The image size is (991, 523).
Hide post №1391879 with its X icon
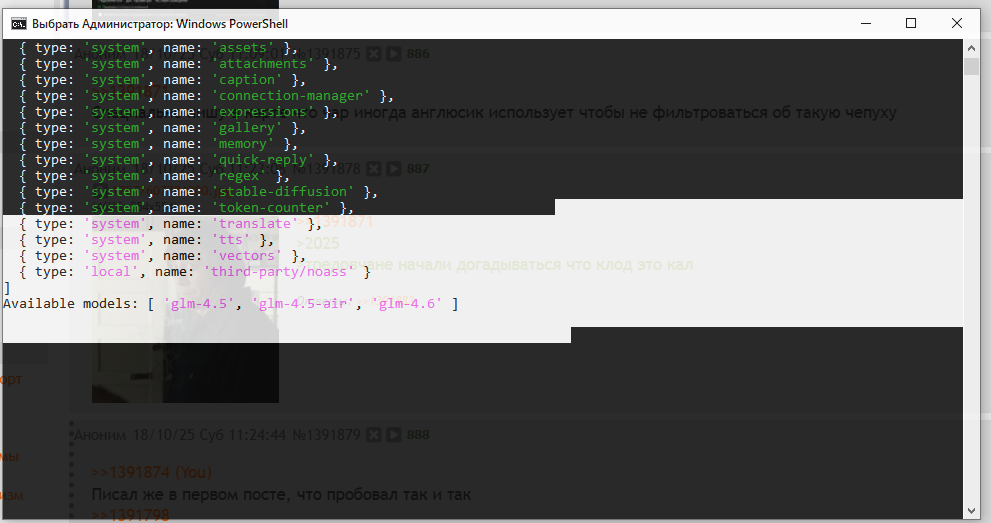pos(374,435)
